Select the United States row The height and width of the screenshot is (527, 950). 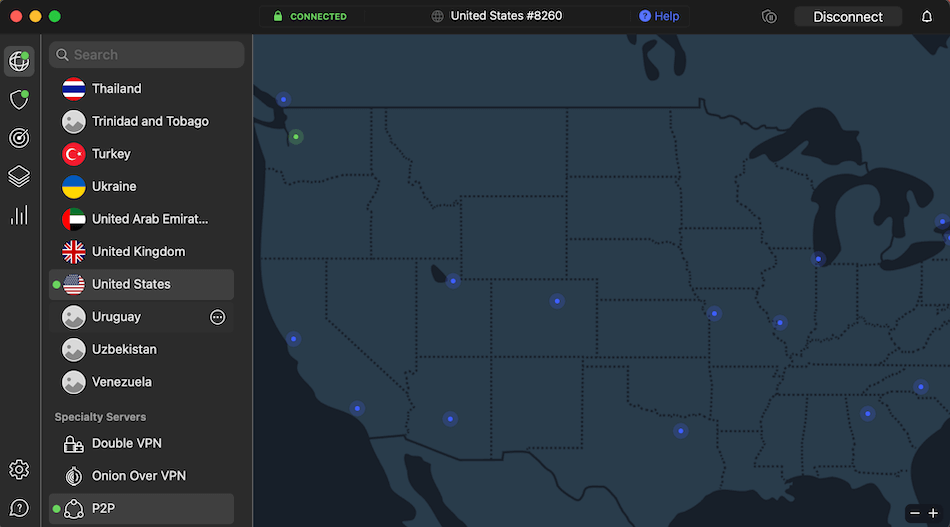click(x=141, y=285)
